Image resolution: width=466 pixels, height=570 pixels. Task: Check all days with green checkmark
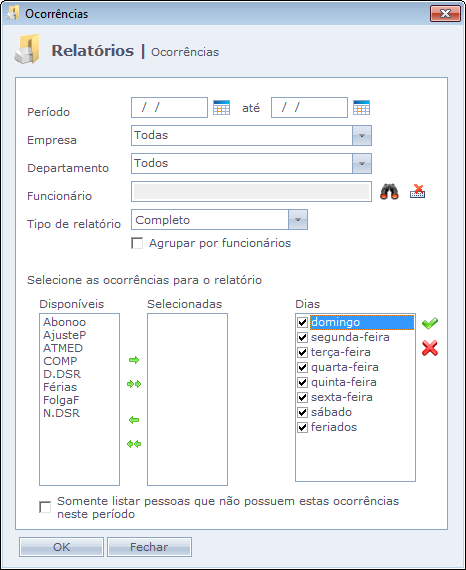tap(430, 323)
